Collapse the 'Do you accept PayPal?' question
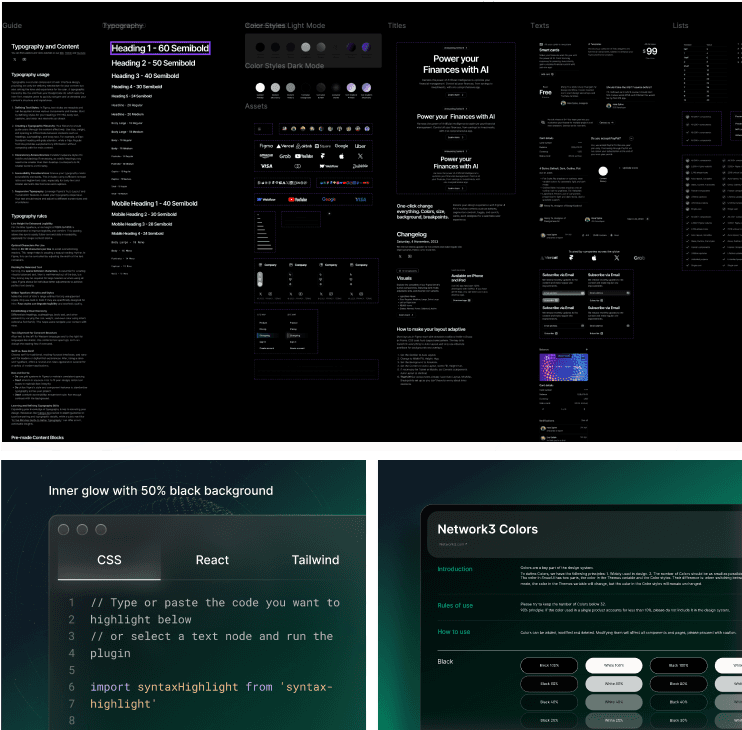The height and width of the screenshot is (730, 742). [631, 138]
